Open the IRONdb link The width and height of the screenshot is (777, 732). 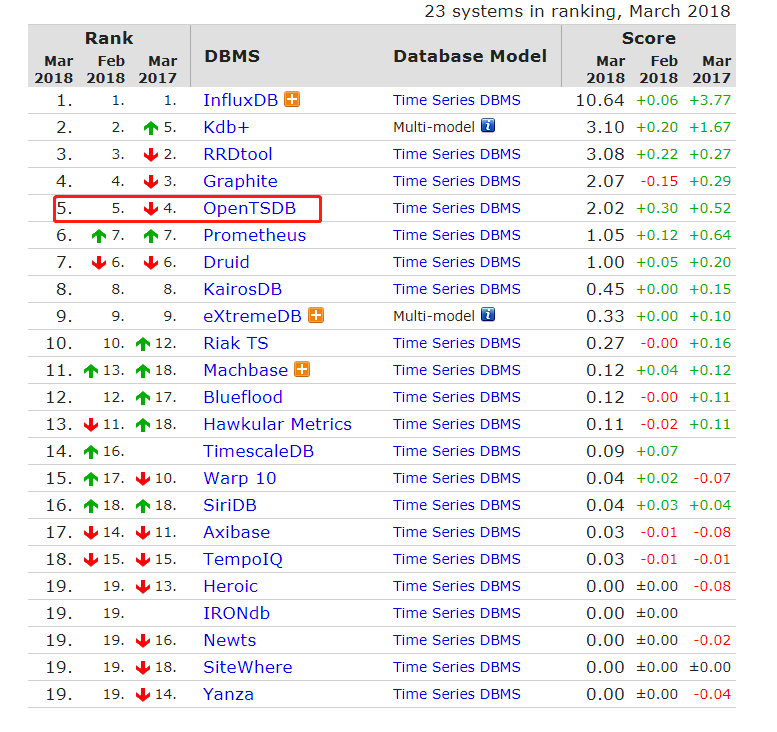point(237,614)
